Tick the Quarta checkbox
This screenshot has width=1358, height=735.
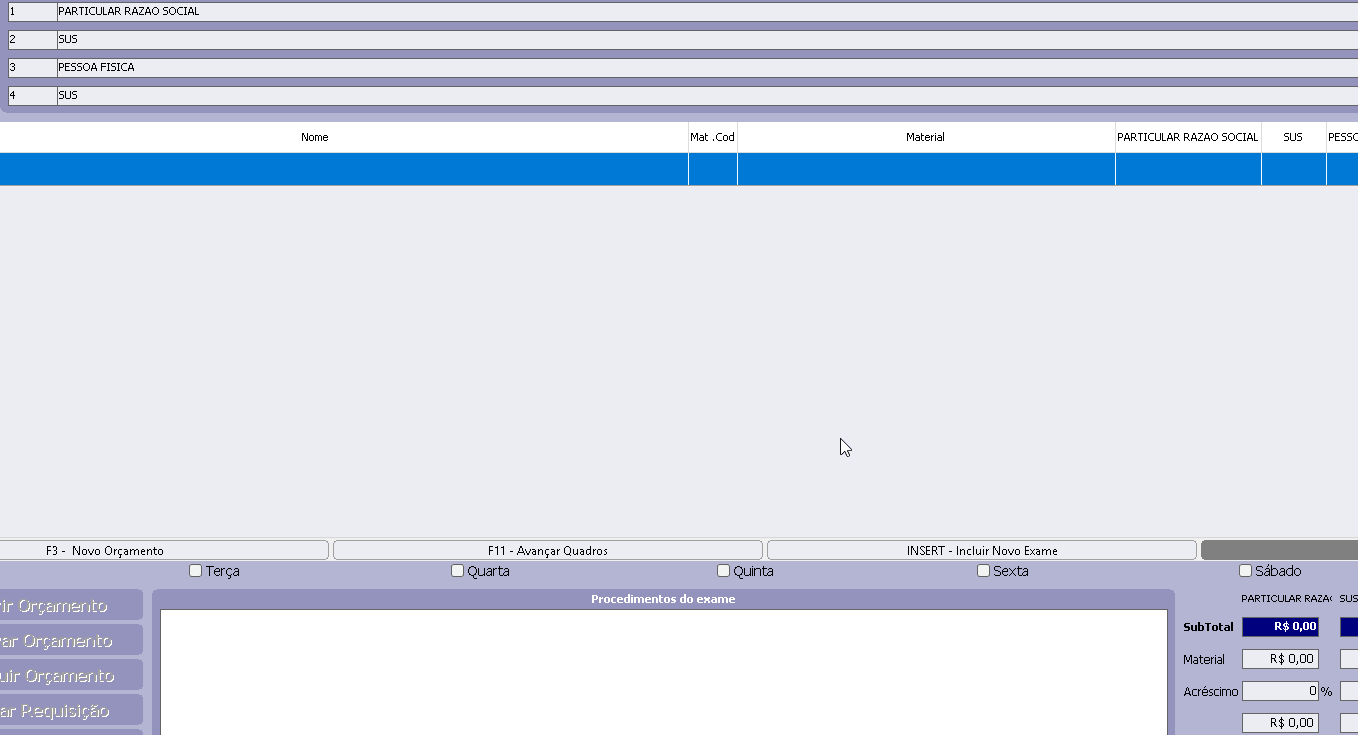click(x=458, y=571)
